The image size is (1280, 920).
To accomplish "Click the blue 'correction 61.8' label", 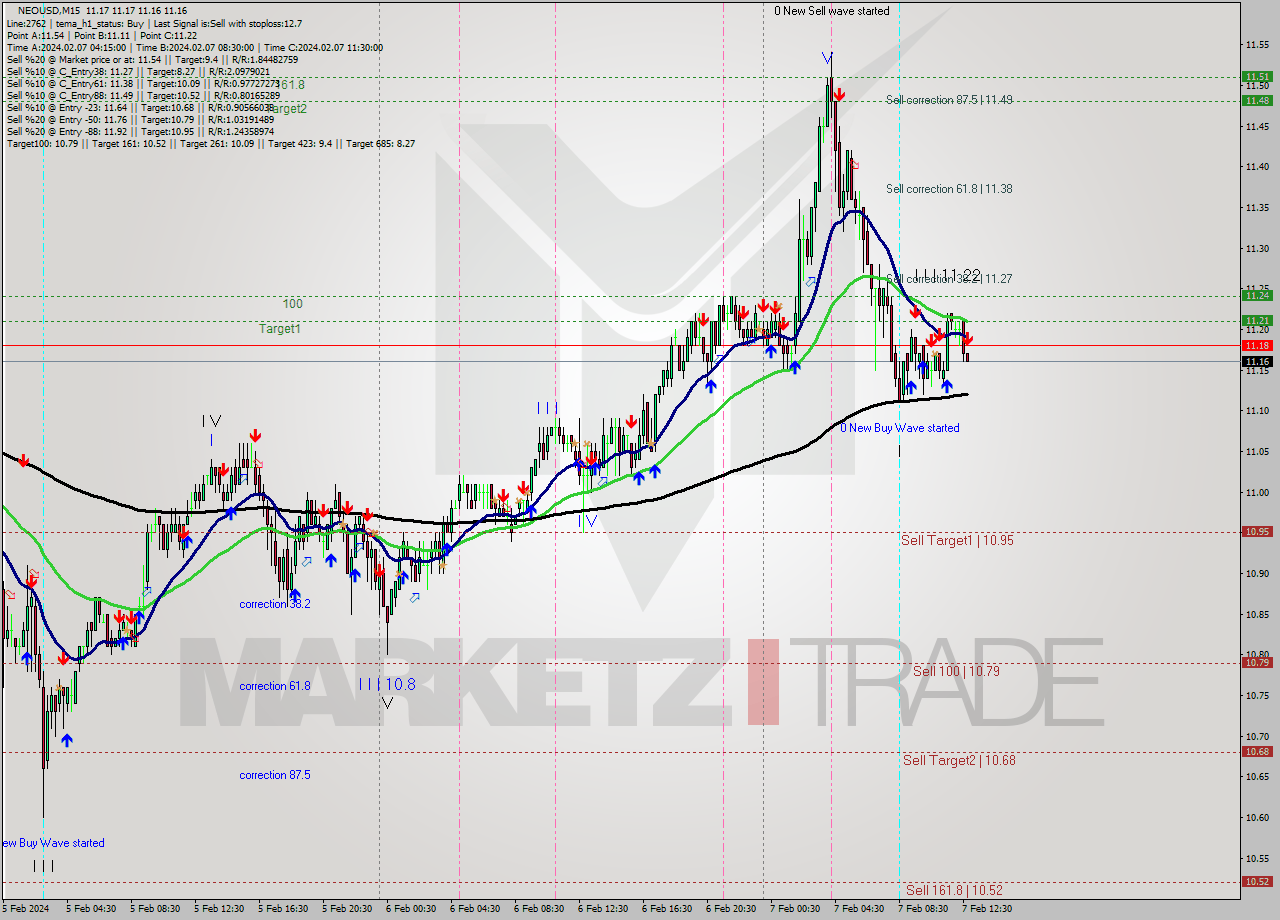I will (275, 686).
